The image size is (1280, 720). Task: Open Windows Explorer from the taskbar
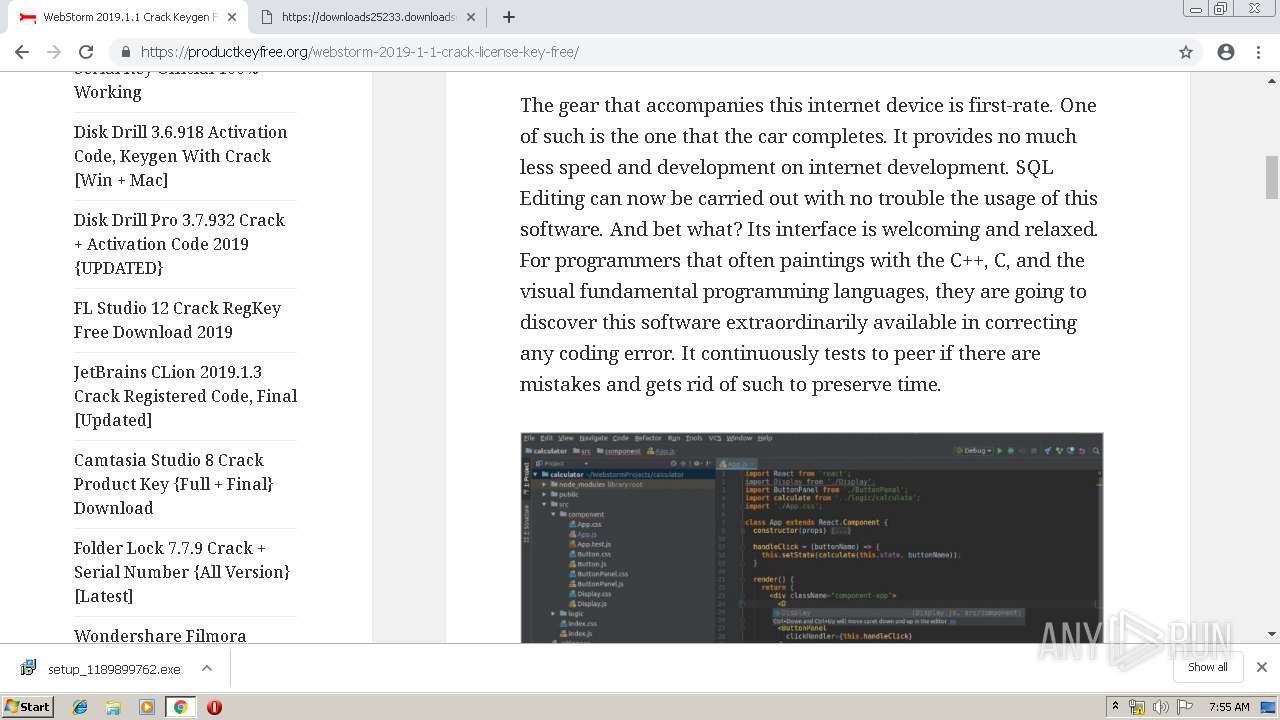(x=113, y=707)
